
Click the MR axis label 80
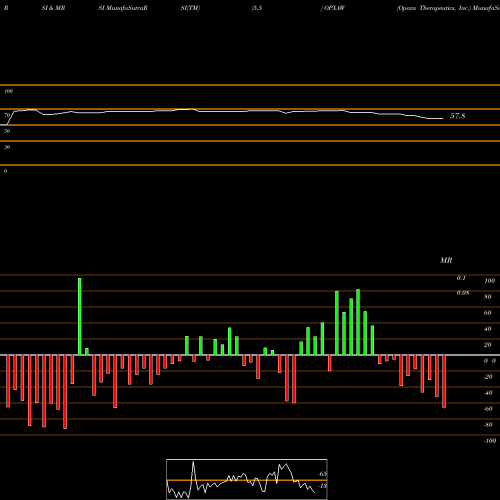488,297
